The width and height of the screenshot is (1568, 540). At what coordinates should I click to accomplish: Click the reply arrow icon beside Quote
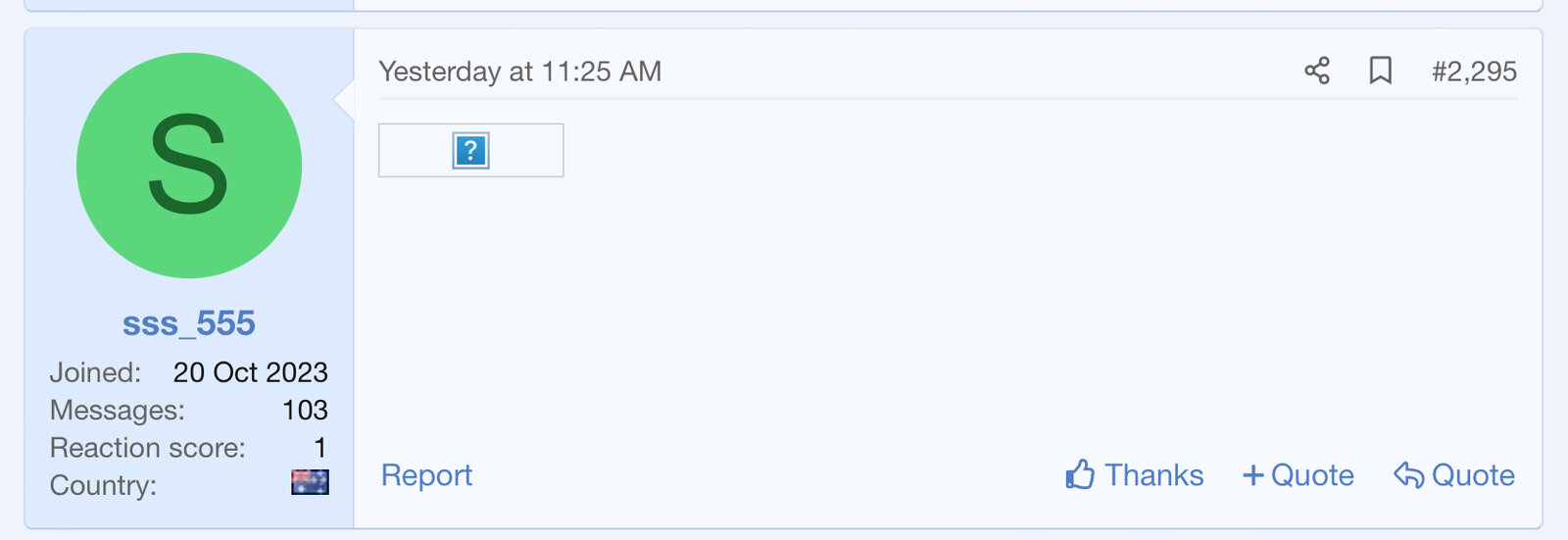1408,475
